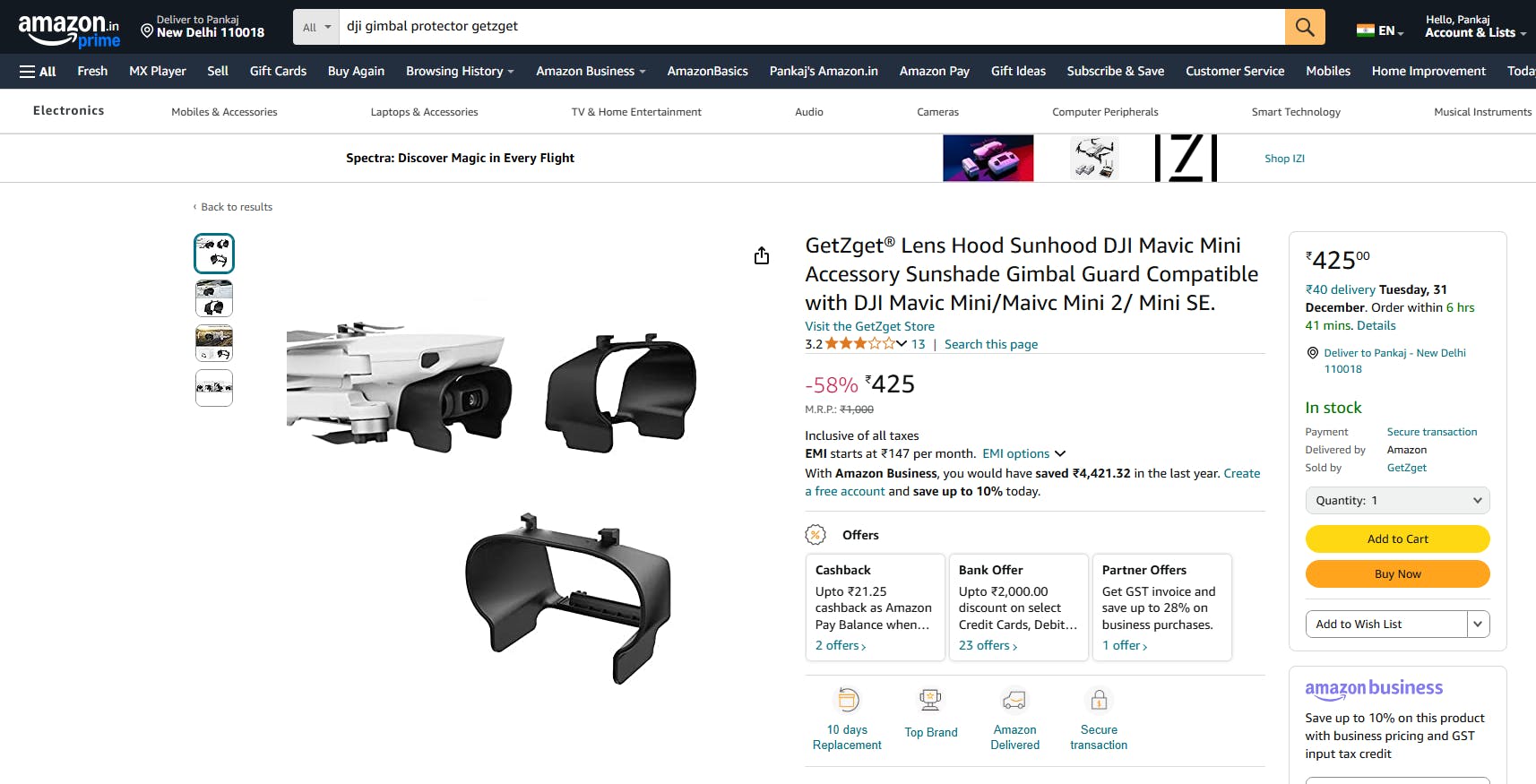Image resolution: width=1536 pixels, height=784 pixels.
Task: Click the share icon above product image
Action: click(x=762, y=256)
